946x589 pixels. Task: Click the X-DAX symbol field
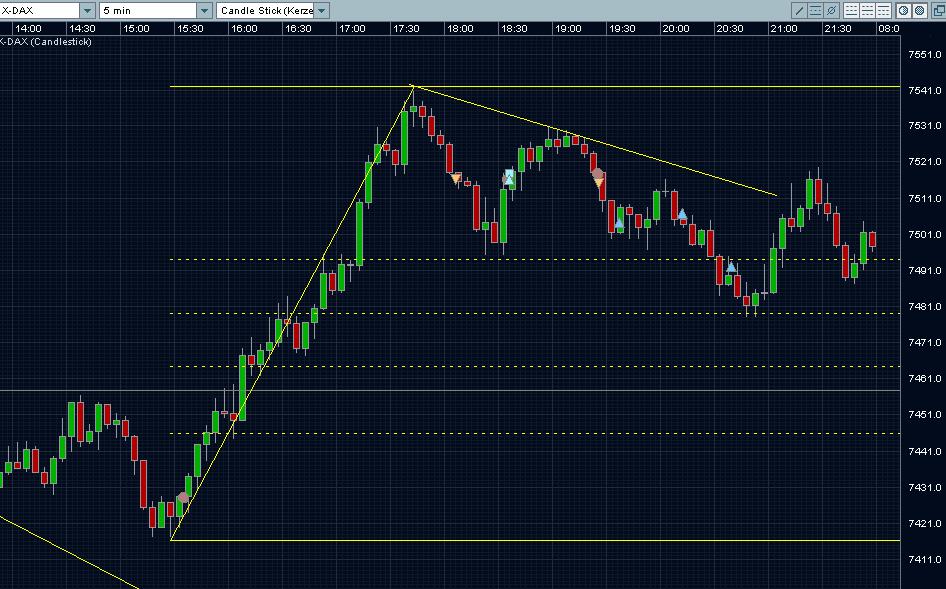point(39,10)
